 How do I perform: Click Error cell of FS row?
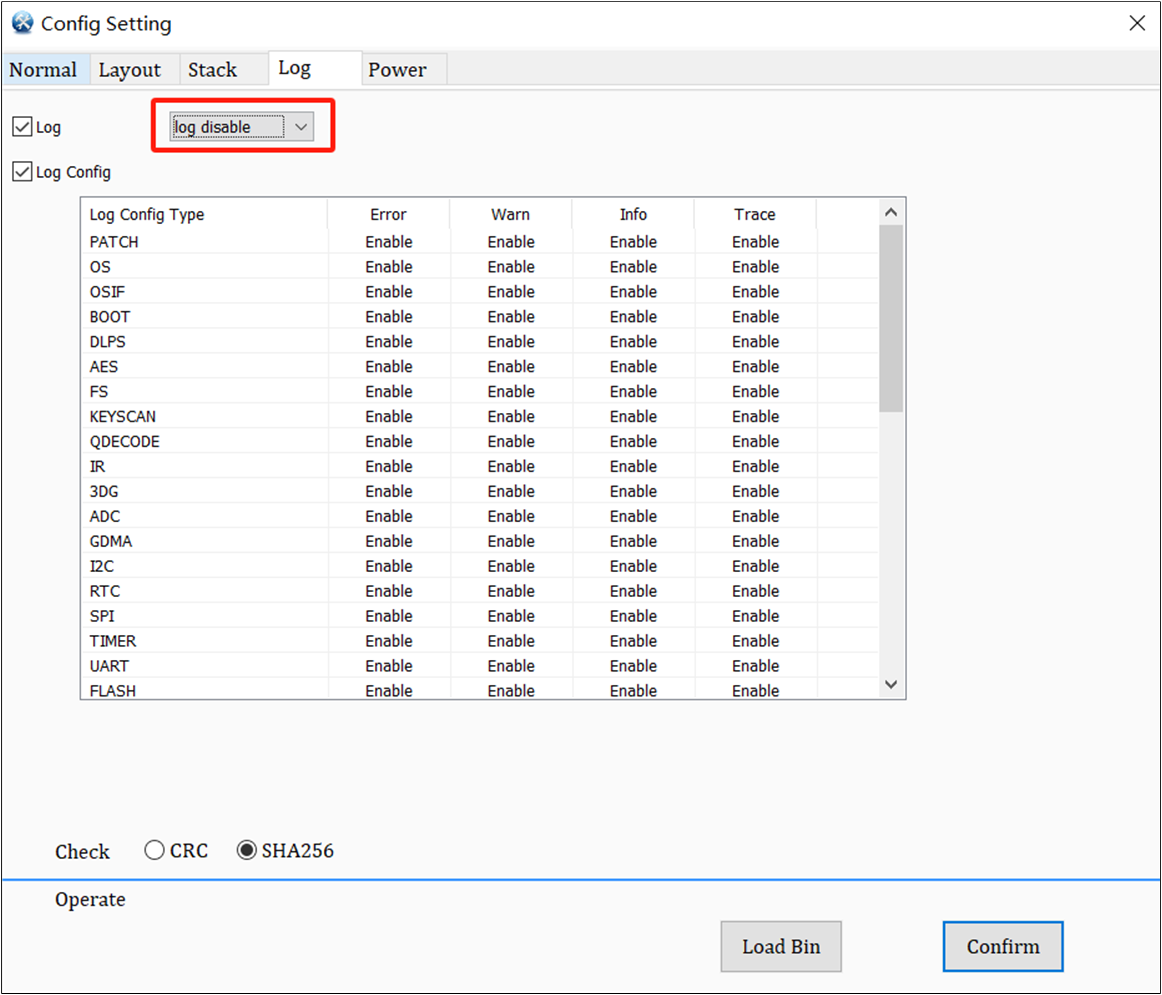click(389, 392)
